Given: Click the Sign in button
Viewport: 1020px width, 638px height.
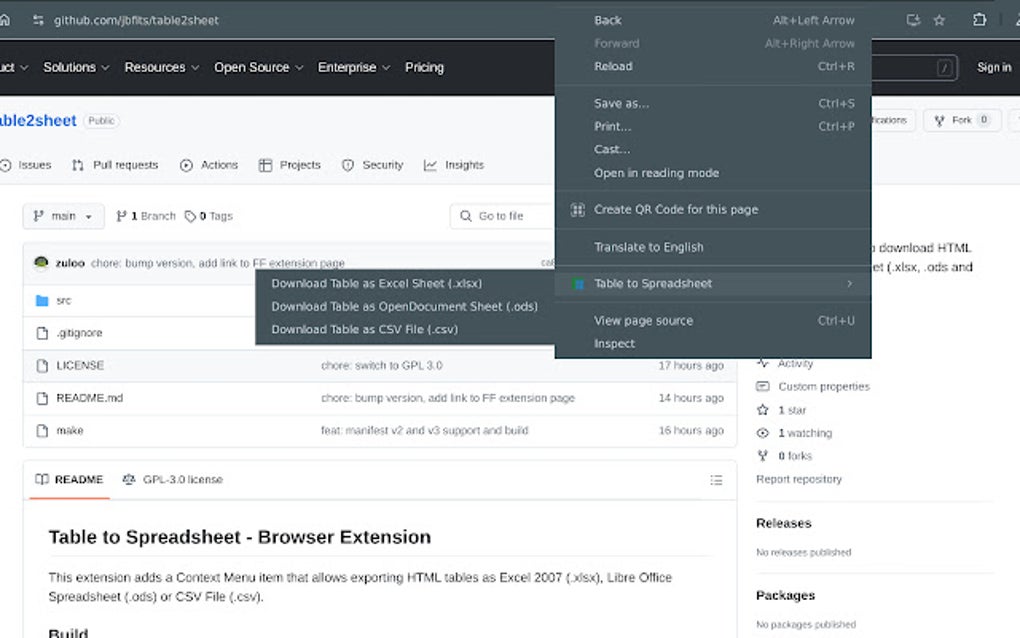Looking at the screenshot, I should pyautogui.click(x=993, y=67).
